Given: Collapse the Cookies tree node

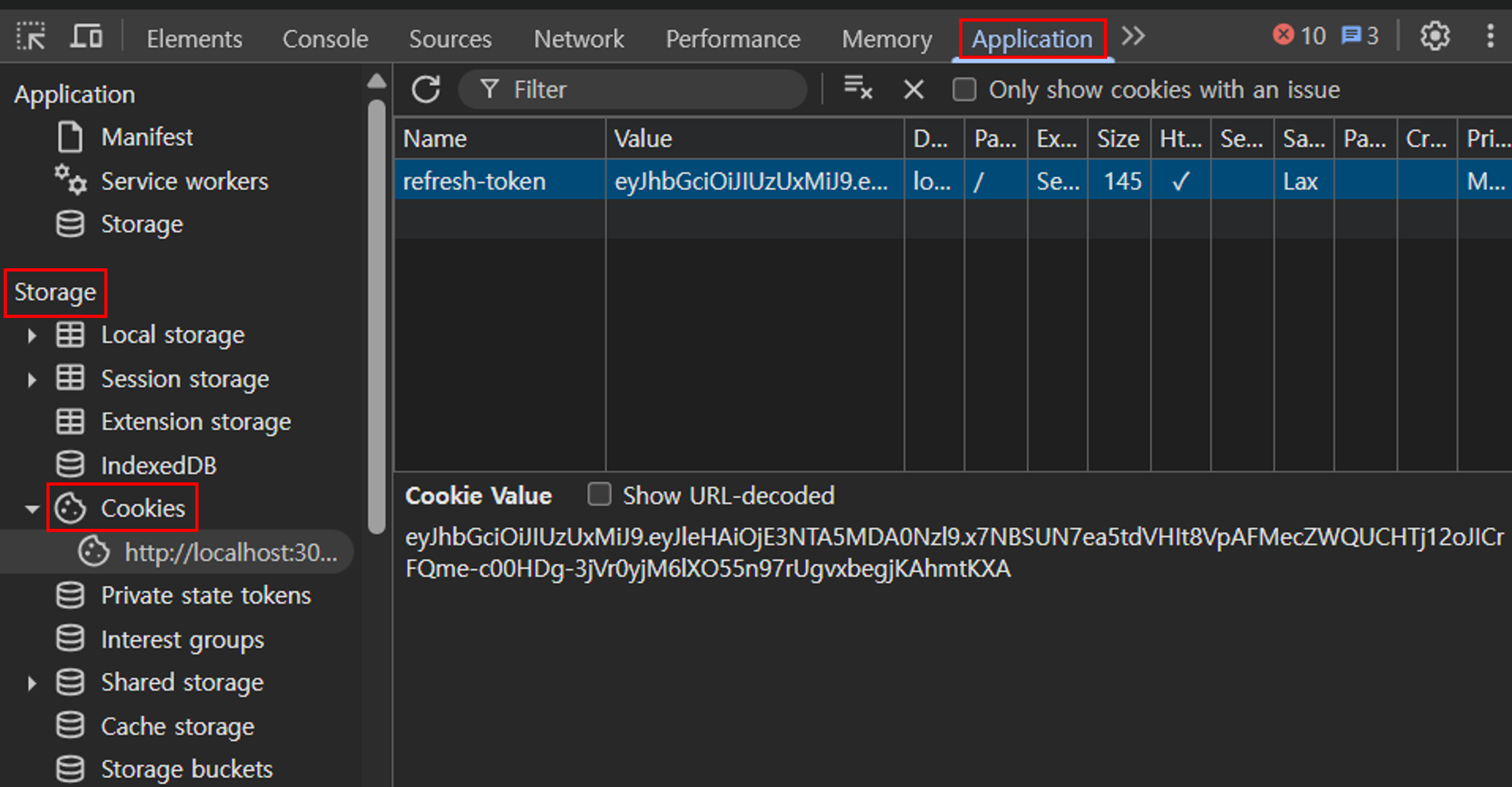Looking at the screenshot, I should pos(32,509).
